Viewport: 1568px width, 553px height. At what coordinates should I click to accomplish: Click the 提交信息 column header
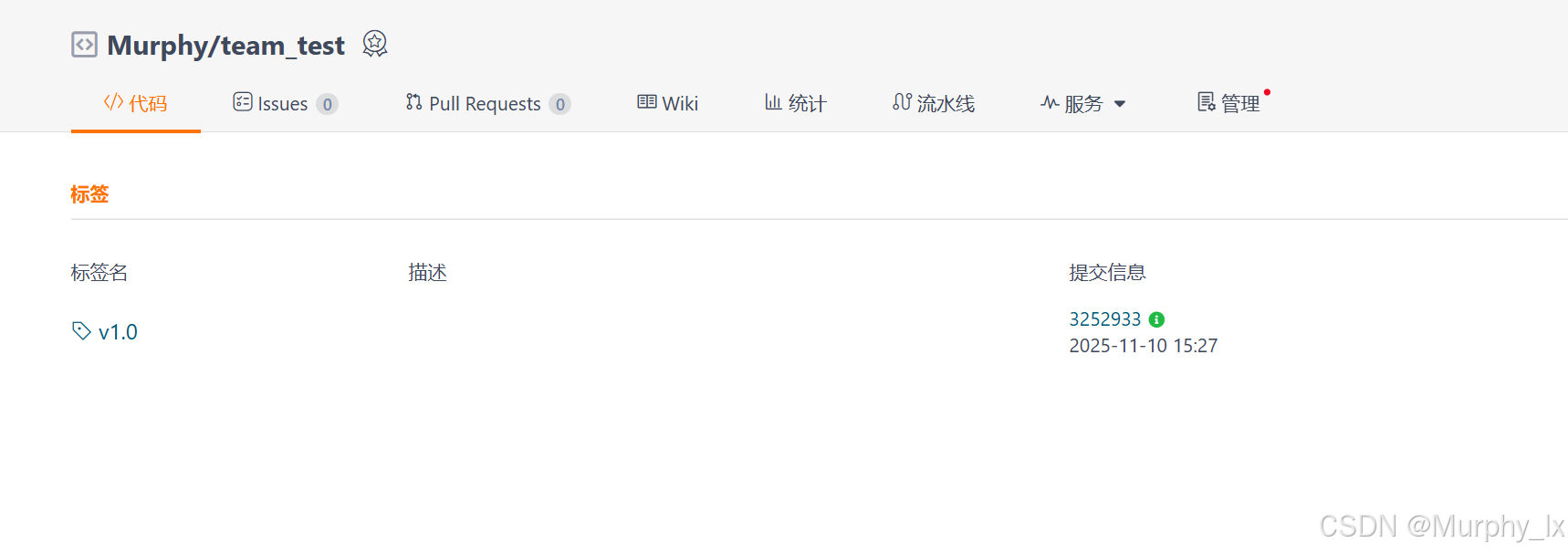coord(1107,272)
